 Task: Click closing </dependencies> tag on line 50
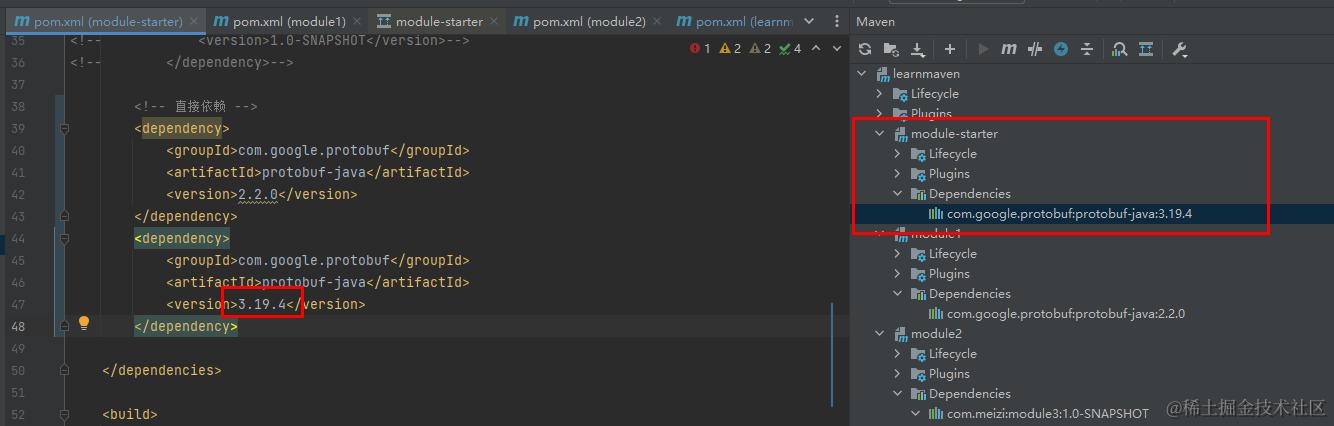(x=161, y=370)
